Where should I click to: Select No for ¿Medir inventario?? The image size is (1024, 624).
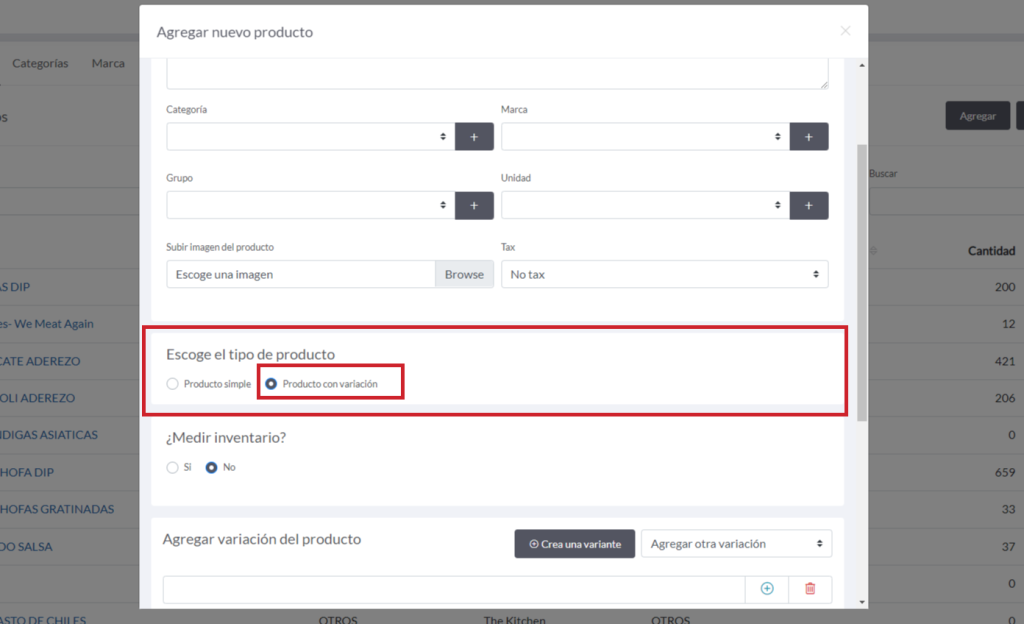(x=211, y=467)
